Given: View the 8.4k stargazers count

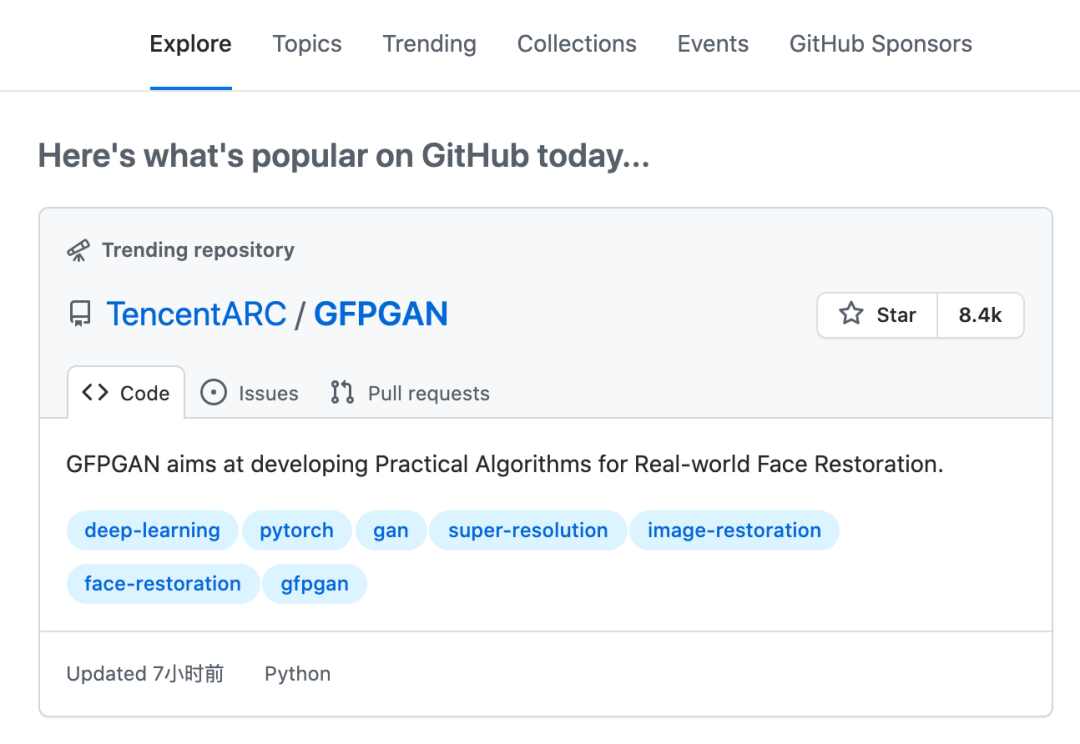Looking at the screenshot, I should pos(980,315).
